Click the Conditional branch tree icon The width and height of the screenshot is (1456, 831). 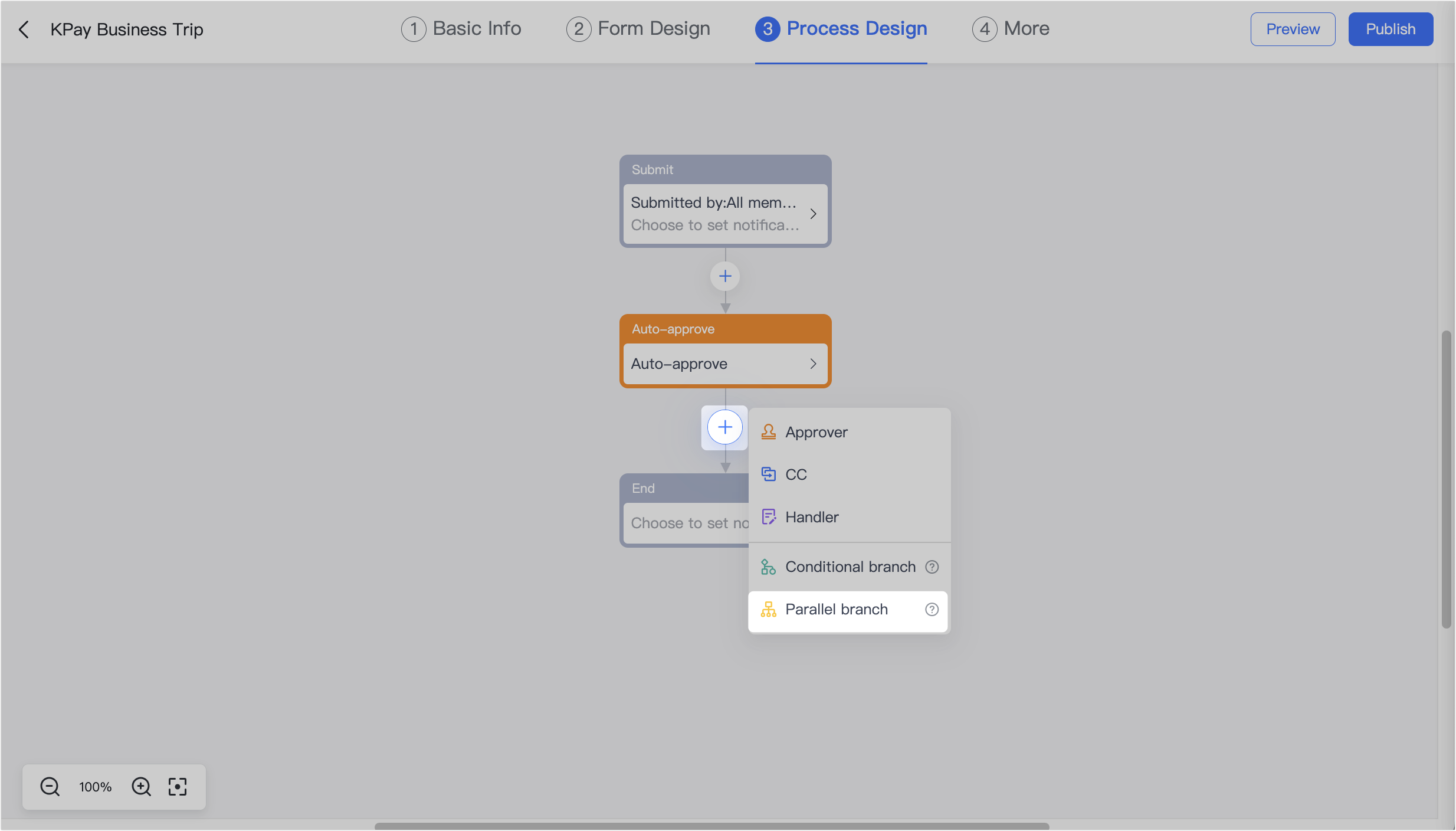768,567
